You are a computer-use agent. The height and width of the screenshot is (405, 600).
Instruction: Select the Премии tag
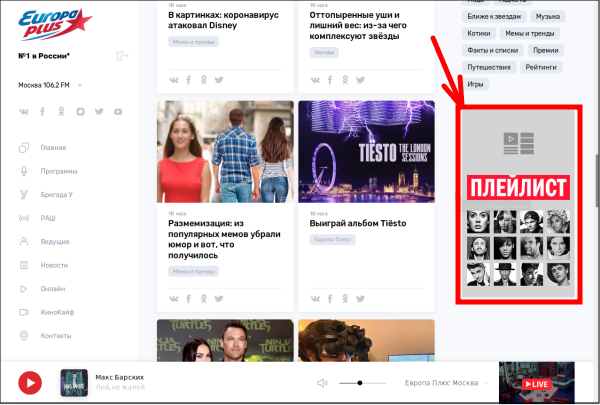(546, 50)
